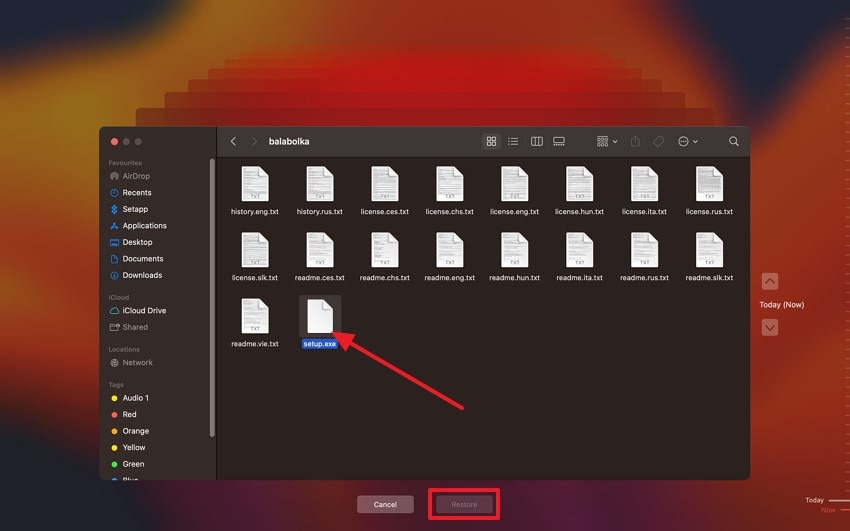This screenshot has height=531, width=850.
Task: Click the Share toolbar icon
Action: click(x=635, y=141)
